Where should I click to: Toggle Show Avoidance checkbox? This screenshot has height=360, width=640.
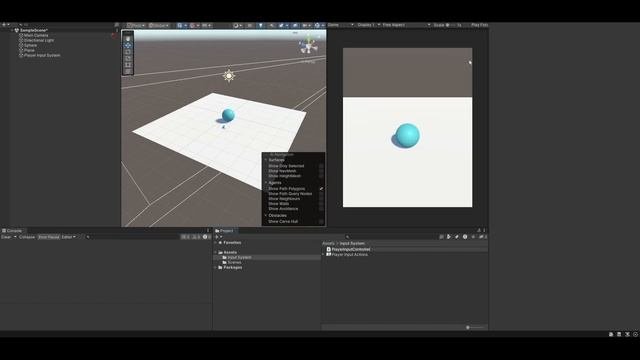tap(321, 209)
